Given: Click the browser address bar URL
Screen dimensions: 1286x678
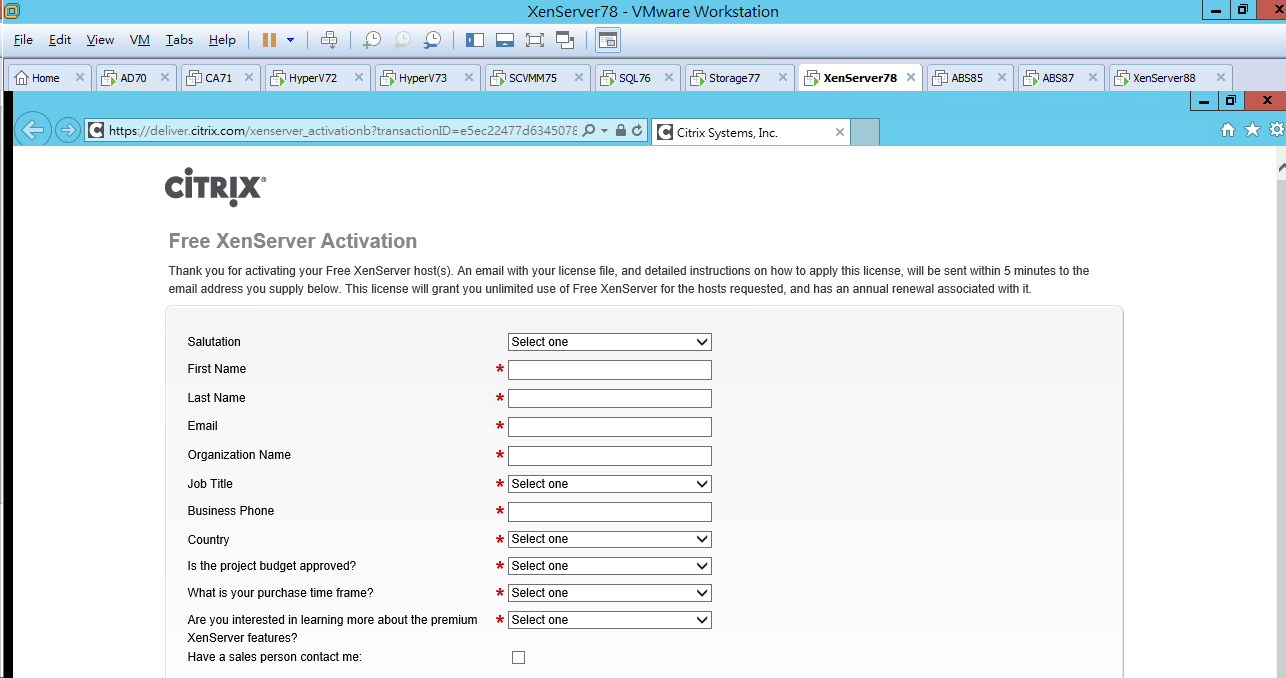Looking at the screenshot, I should (342, 130).
